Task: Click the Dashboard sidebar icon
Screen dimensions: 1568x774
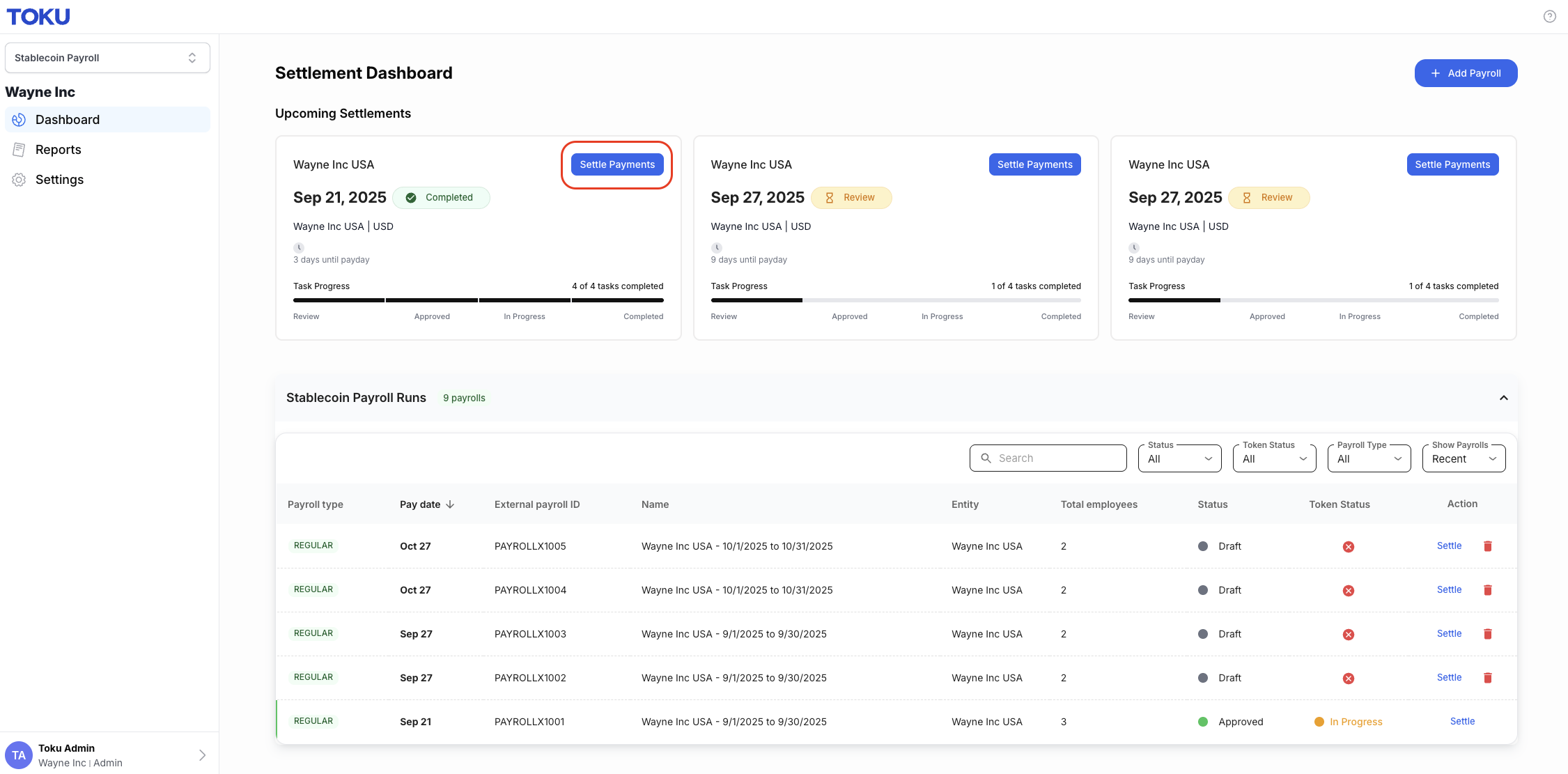Action: point(19,120)
